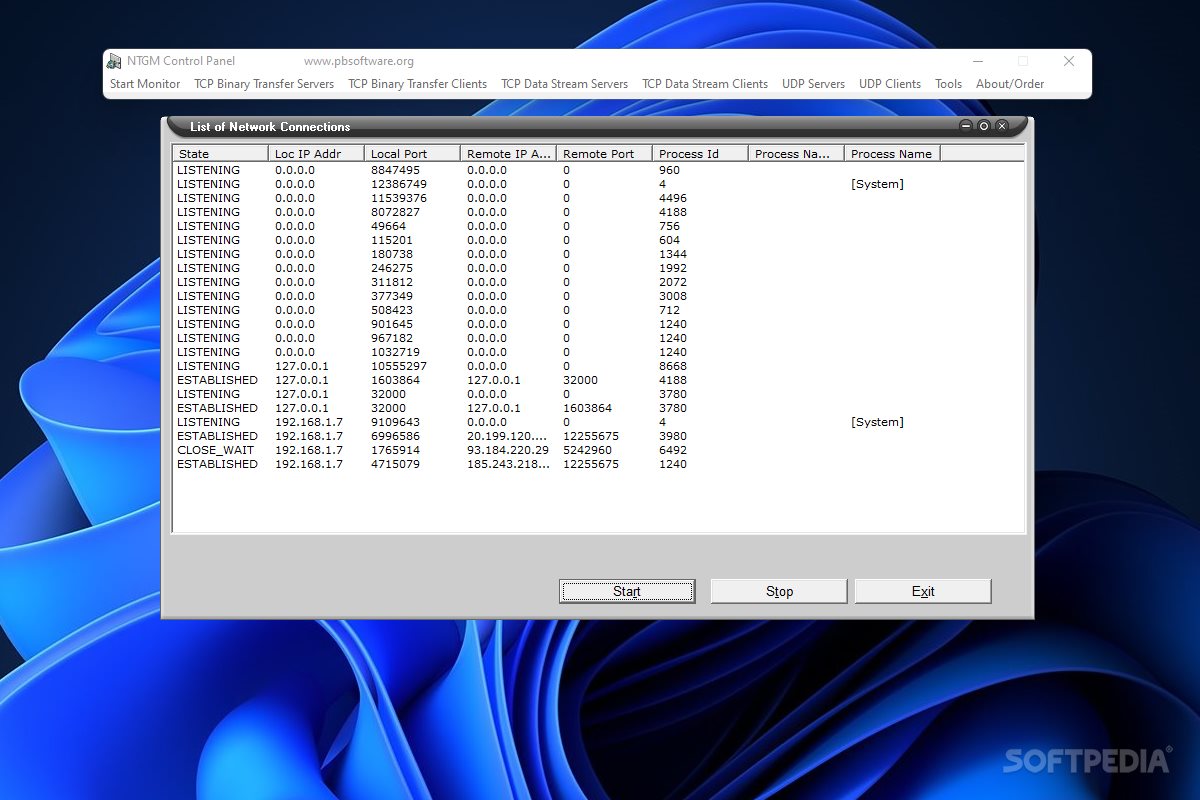The width and height of the screenshot is (1200, 800).
Task: Click process ID 960
Action: point(669,170)
